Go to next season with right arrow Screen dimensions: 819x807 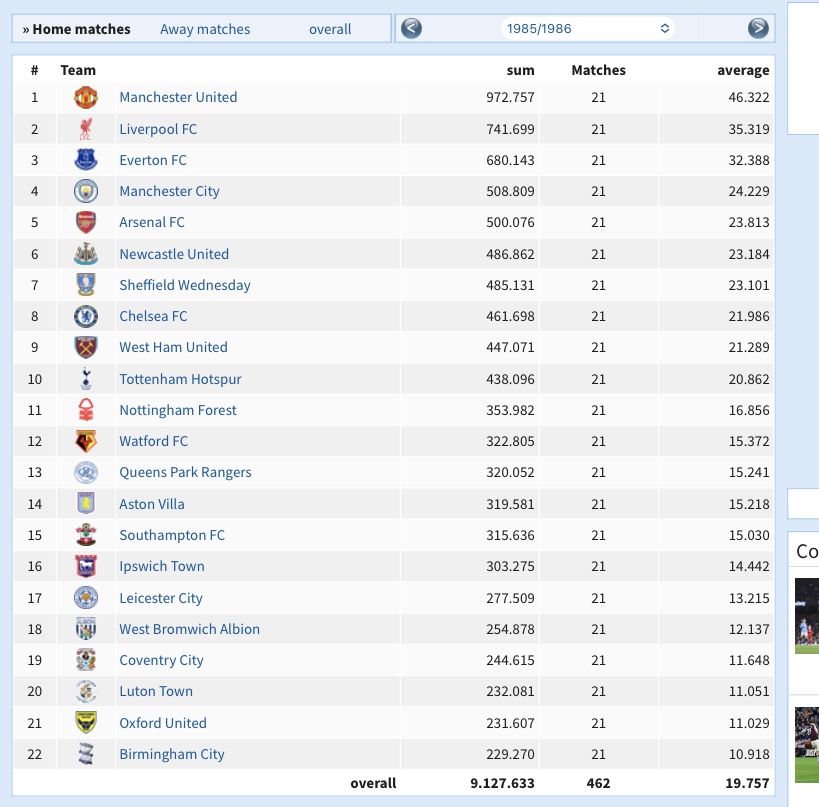[758, 28]
